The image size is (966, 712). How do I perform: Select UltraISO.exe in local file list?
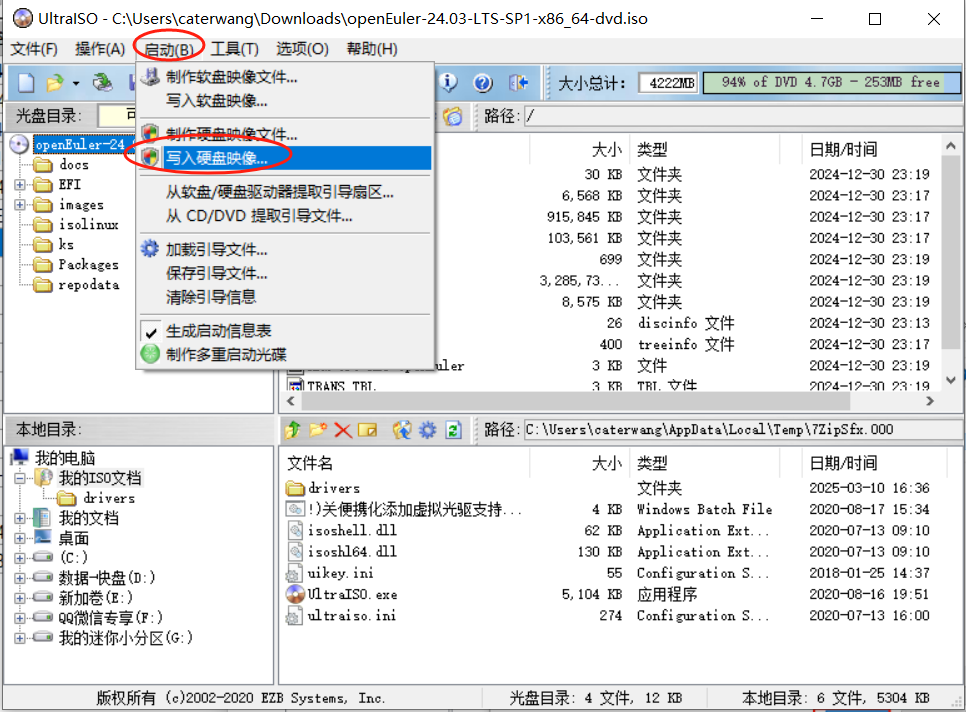[x=352, y=594]
